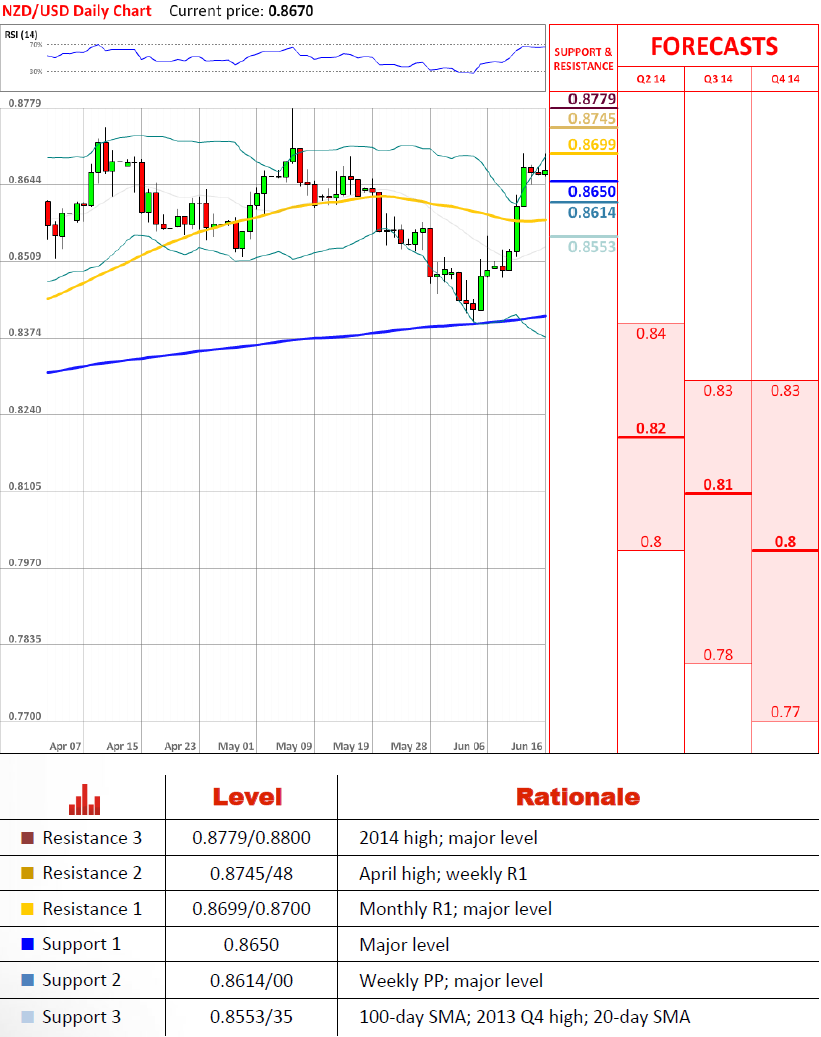821x1037 pixels.
Task: Click the level cell 0.8745/48
Action: pos(251,874)
